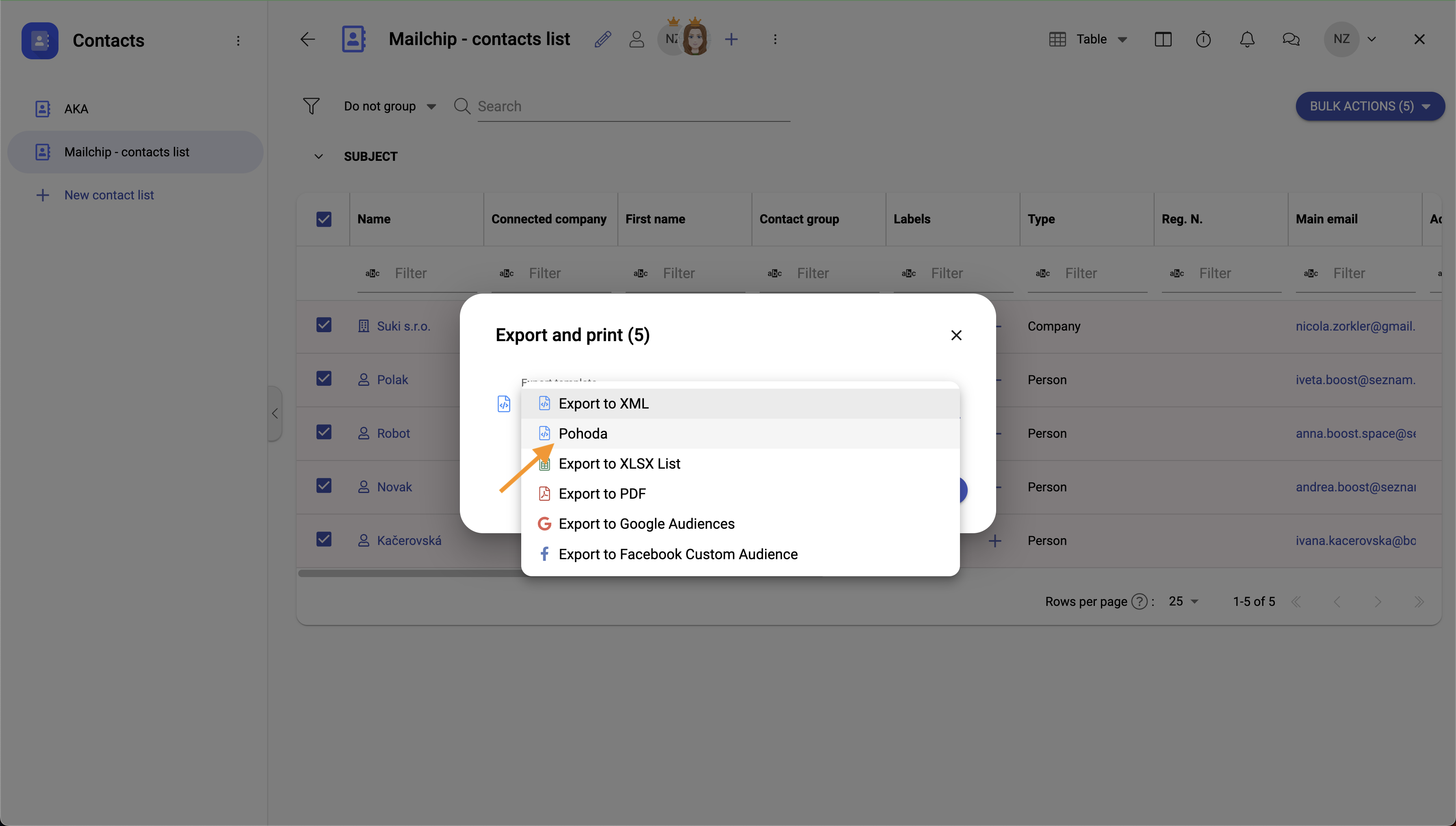Toggle checkbox for Polak row

point(323,379)
